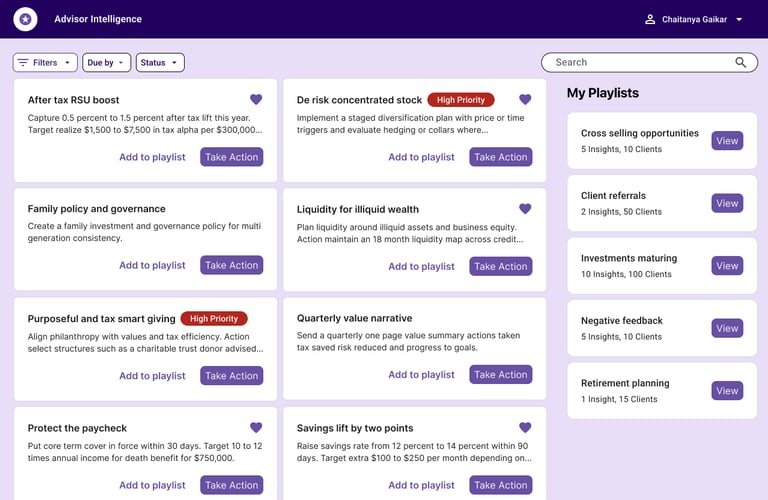View the Cross selling opportunities playlist
Viewport: 768px width, 500px height.
727,141
